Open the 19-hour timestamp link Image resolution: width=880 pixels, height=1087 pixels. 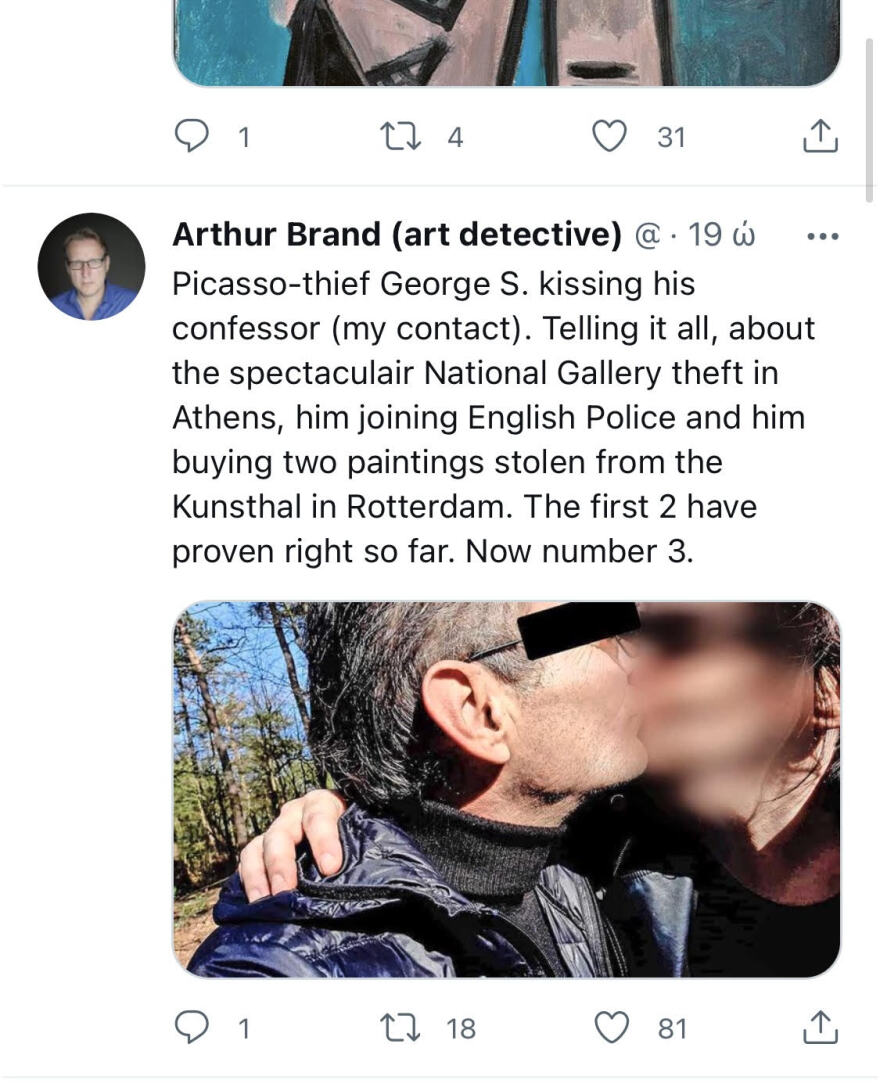point(721,235)
